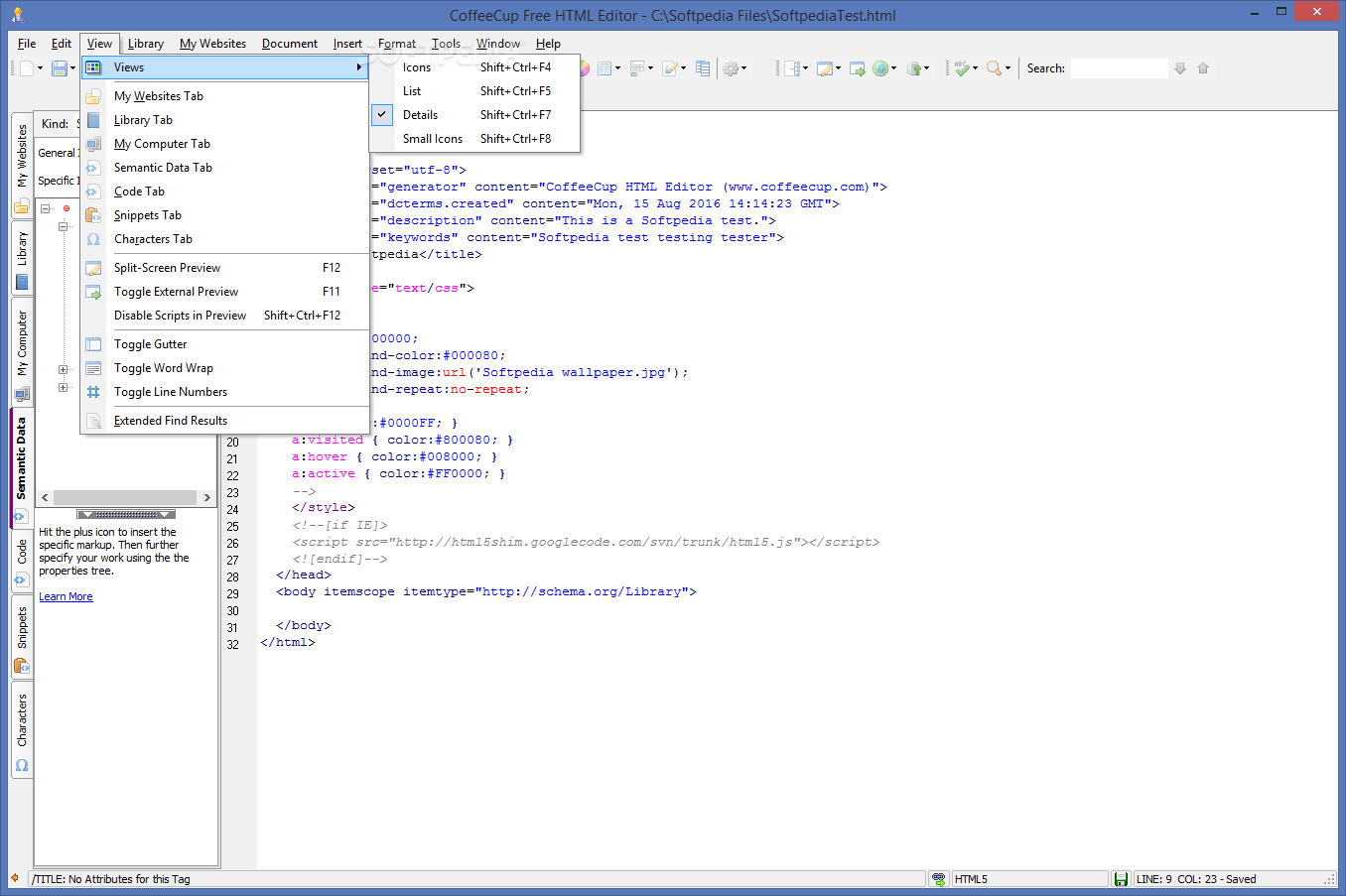The width and height of the screenshot is (1346, 896).
Task: Choose Small Icons view in the submenu
Action: (474, 139)
